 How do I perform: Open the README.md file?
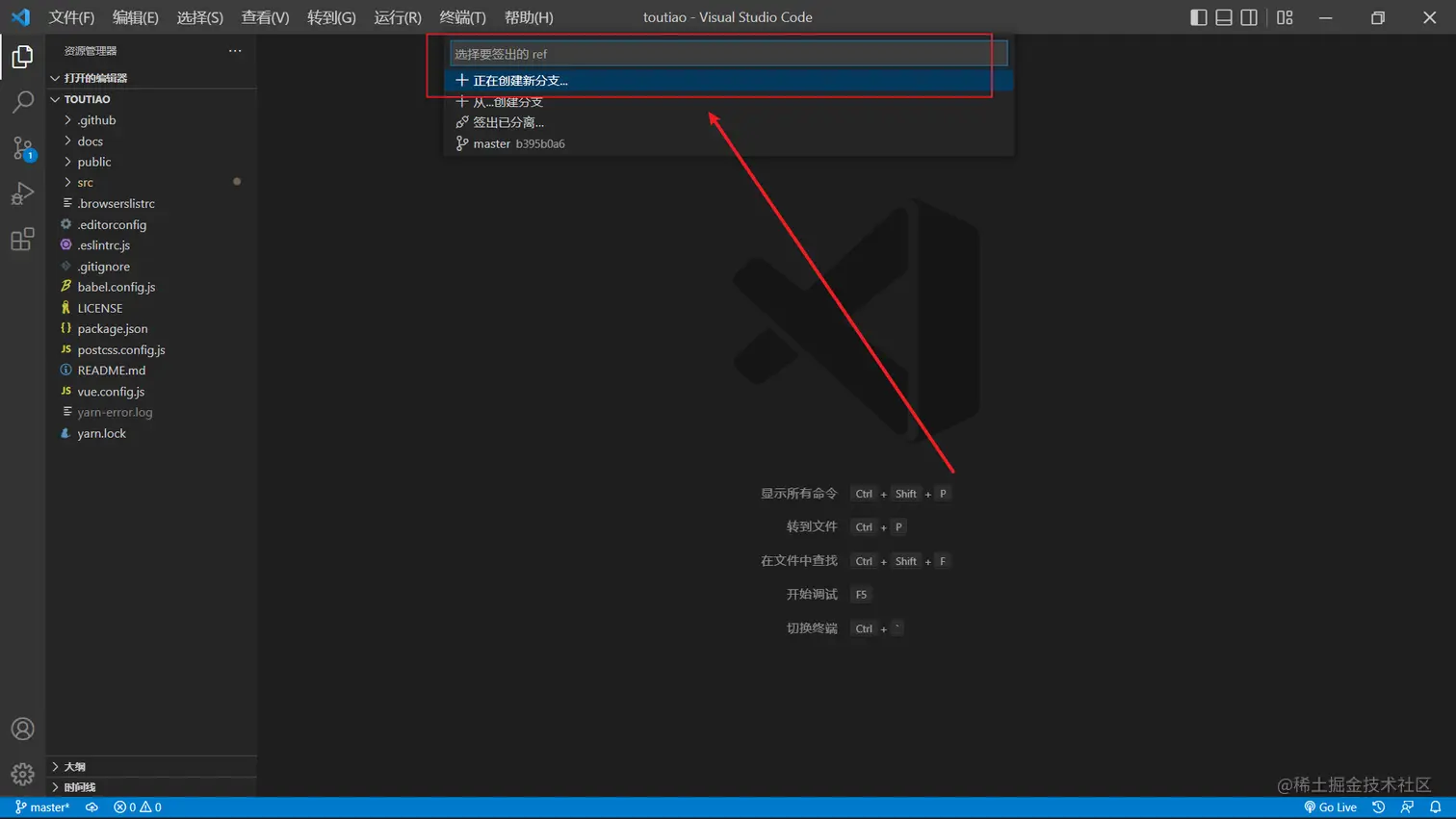point(151,371)
